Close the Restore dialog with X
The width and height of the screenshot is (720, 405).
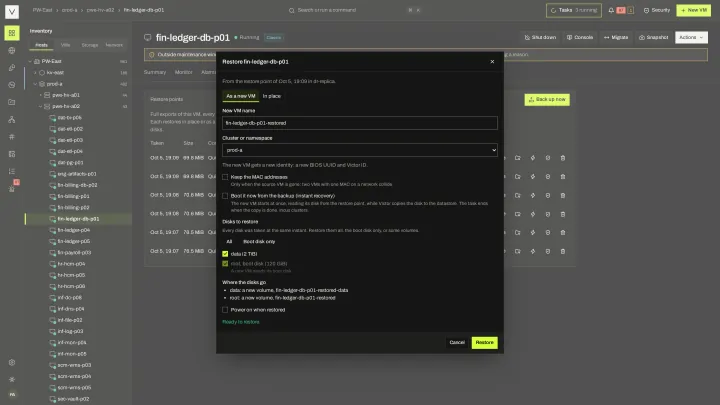pos(492,62)
